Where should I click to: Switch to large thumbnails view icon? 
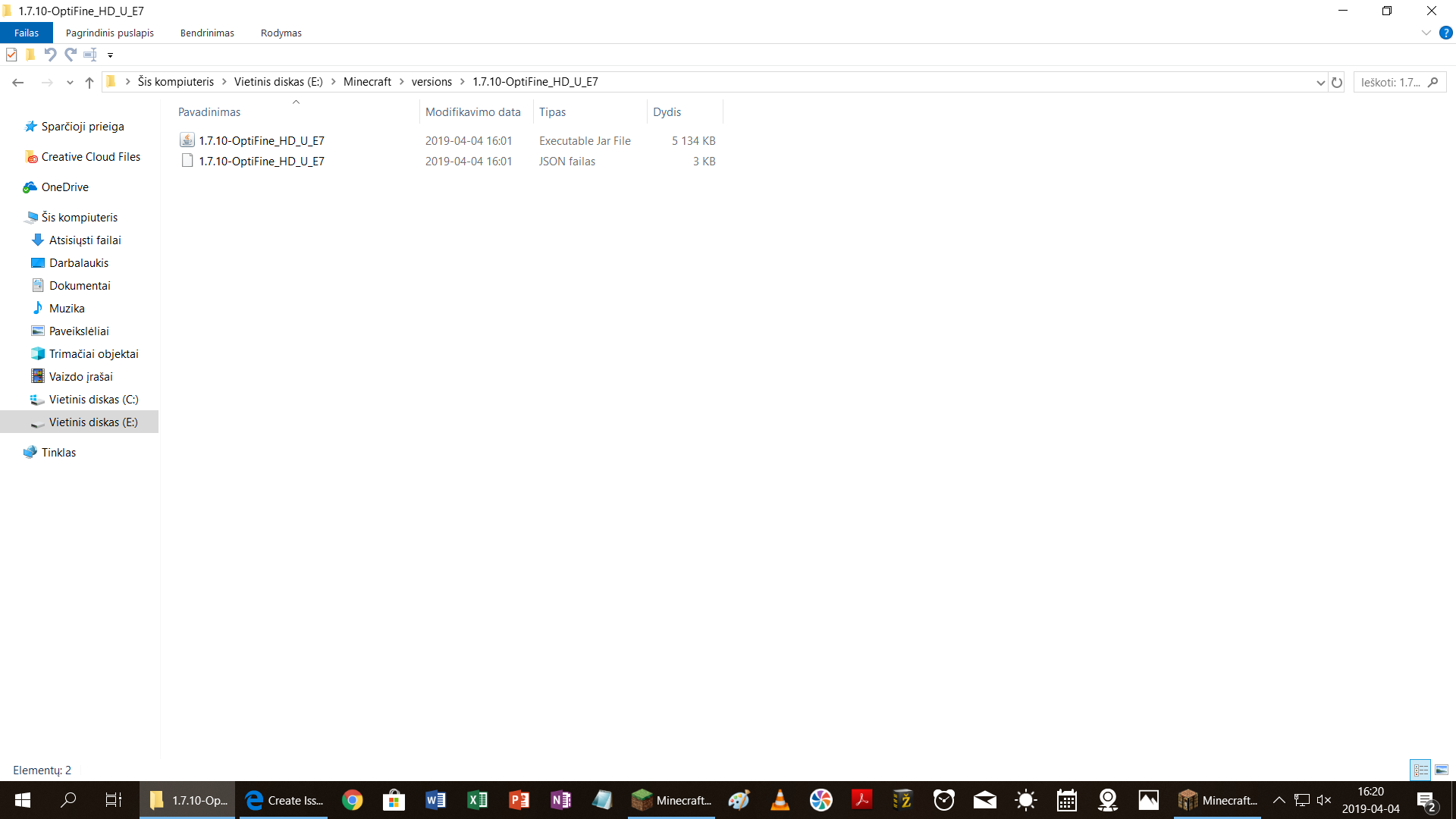click(x=1441, y=770)
